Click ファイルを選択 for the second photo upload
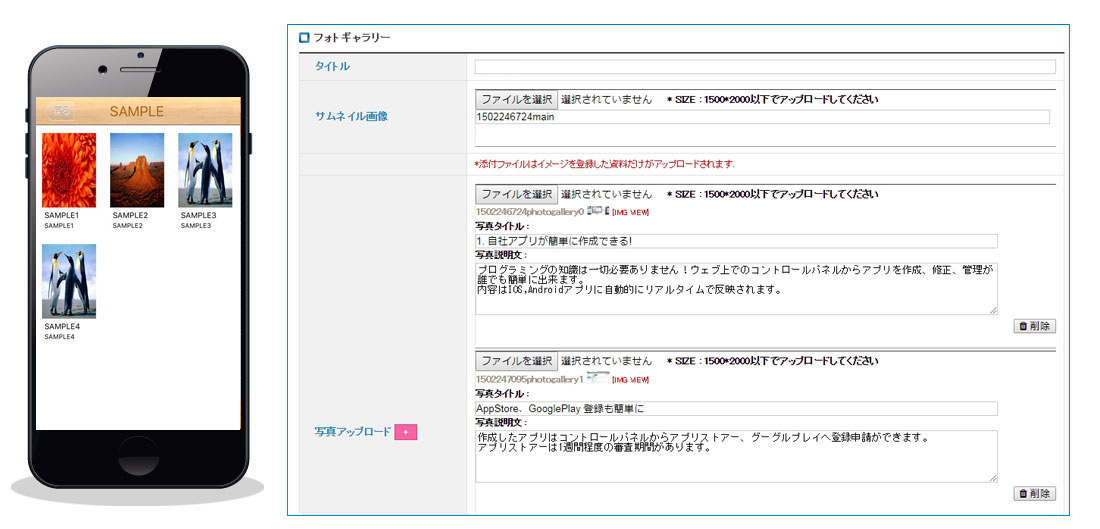The height and width of the screenshot is (529, 1100). 515,361
